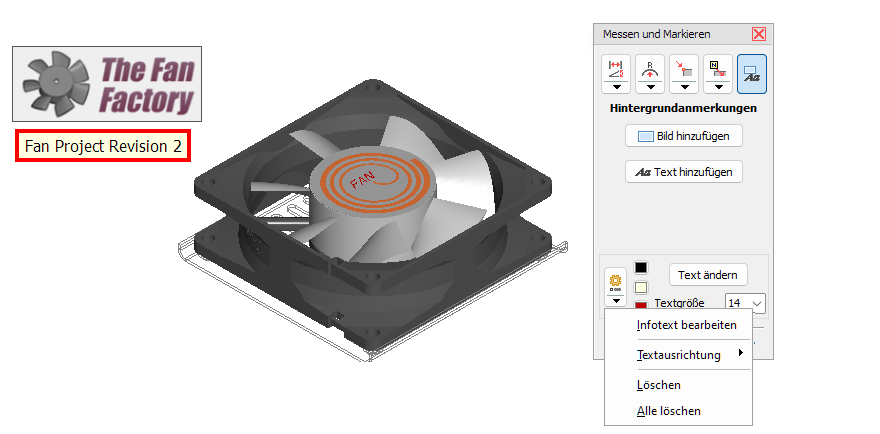
Task: Pick the black color swatch
Action: [641, 268]
